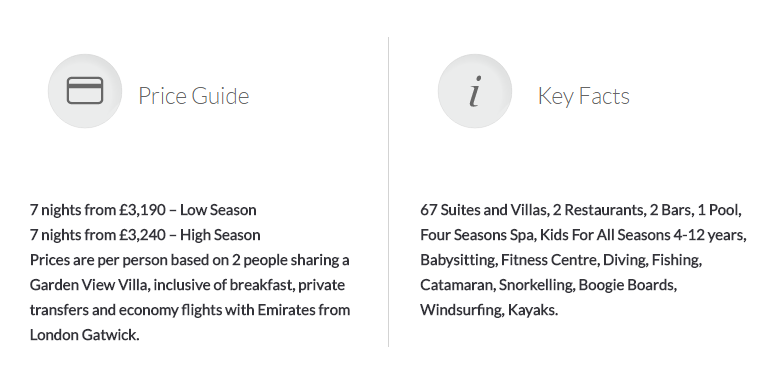Viewport: 758px width, 377px height.
Task: Click the 'London Gatwick' text
Action: (85, 335)
